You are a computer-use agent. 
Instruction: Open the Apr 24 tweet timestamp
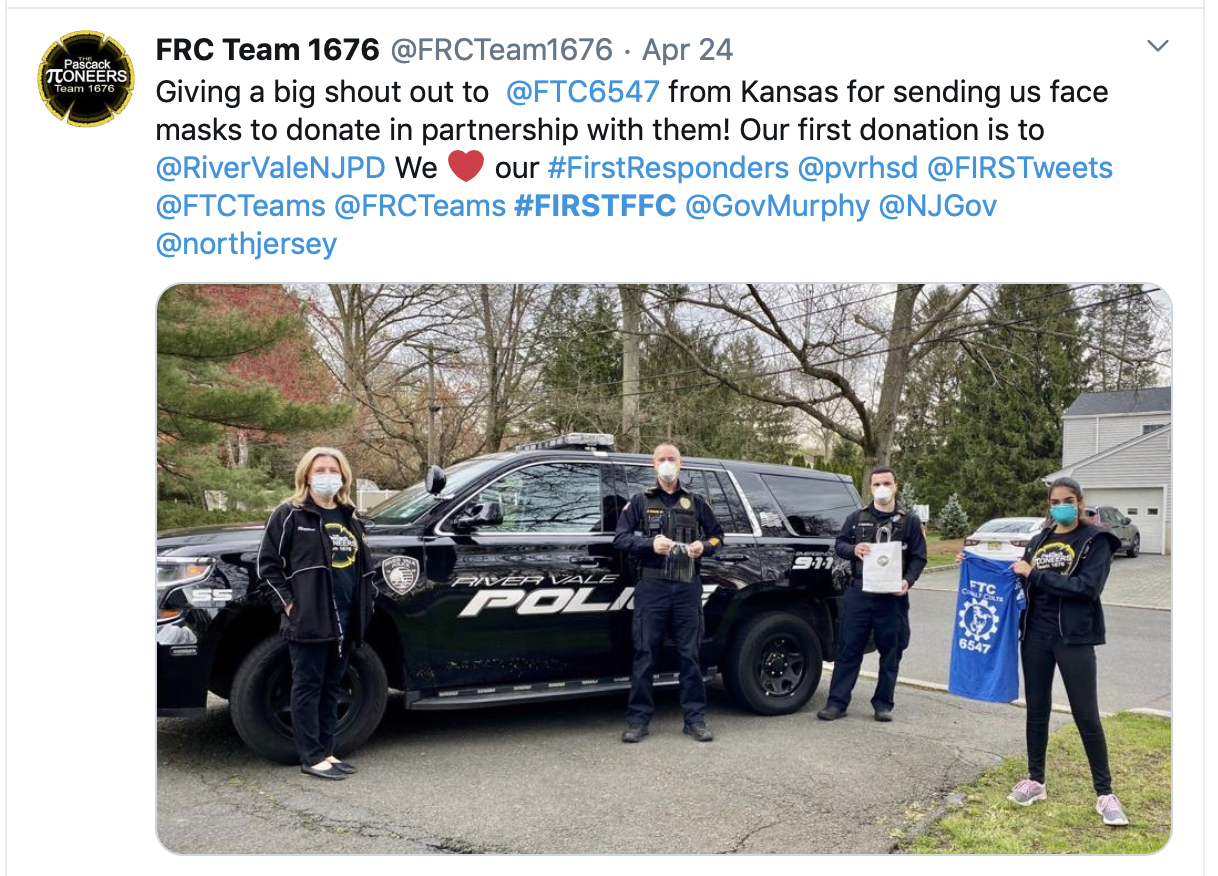[x=687, y=49]
